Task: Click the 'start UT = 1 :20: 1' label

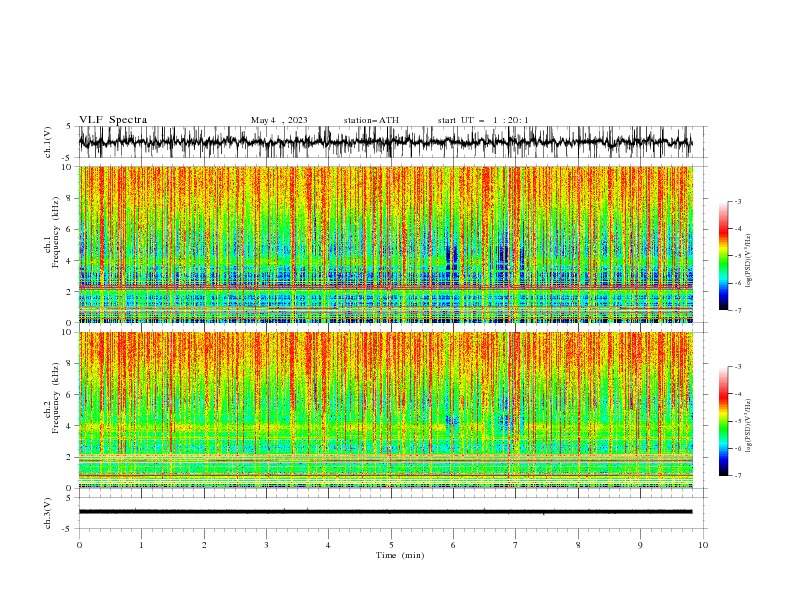Action: click(x=483, y=120)
